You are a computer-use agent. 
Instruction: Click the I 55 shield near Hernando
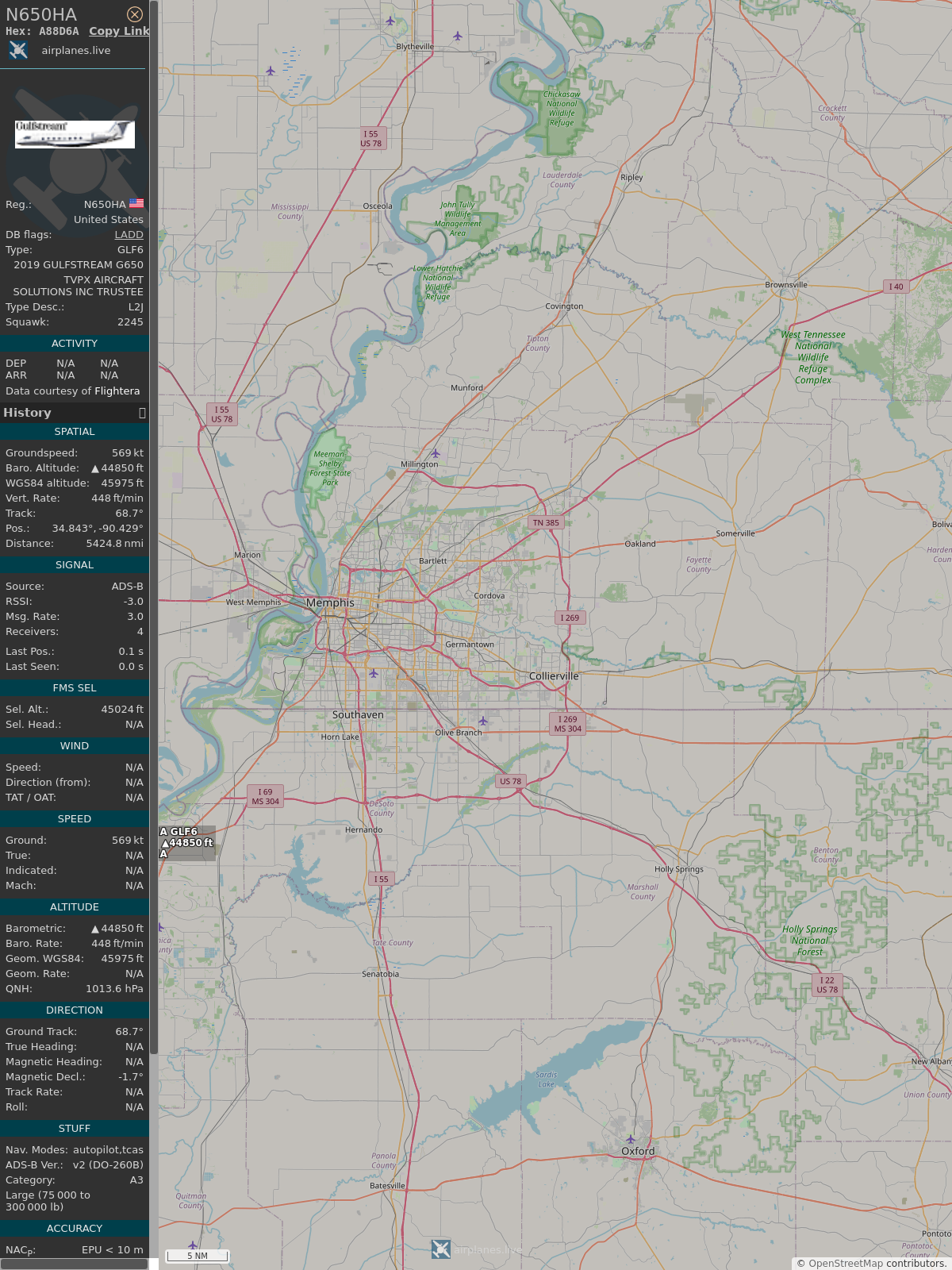[x=382, y=879]
